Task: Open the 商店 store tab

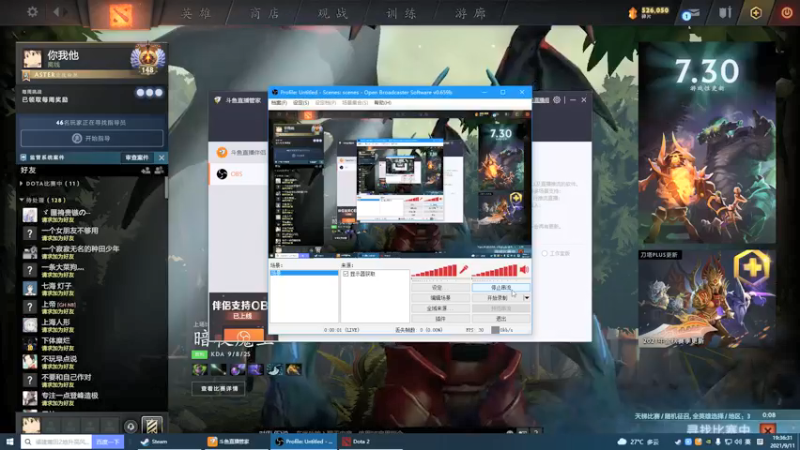Action: (265, 13)
